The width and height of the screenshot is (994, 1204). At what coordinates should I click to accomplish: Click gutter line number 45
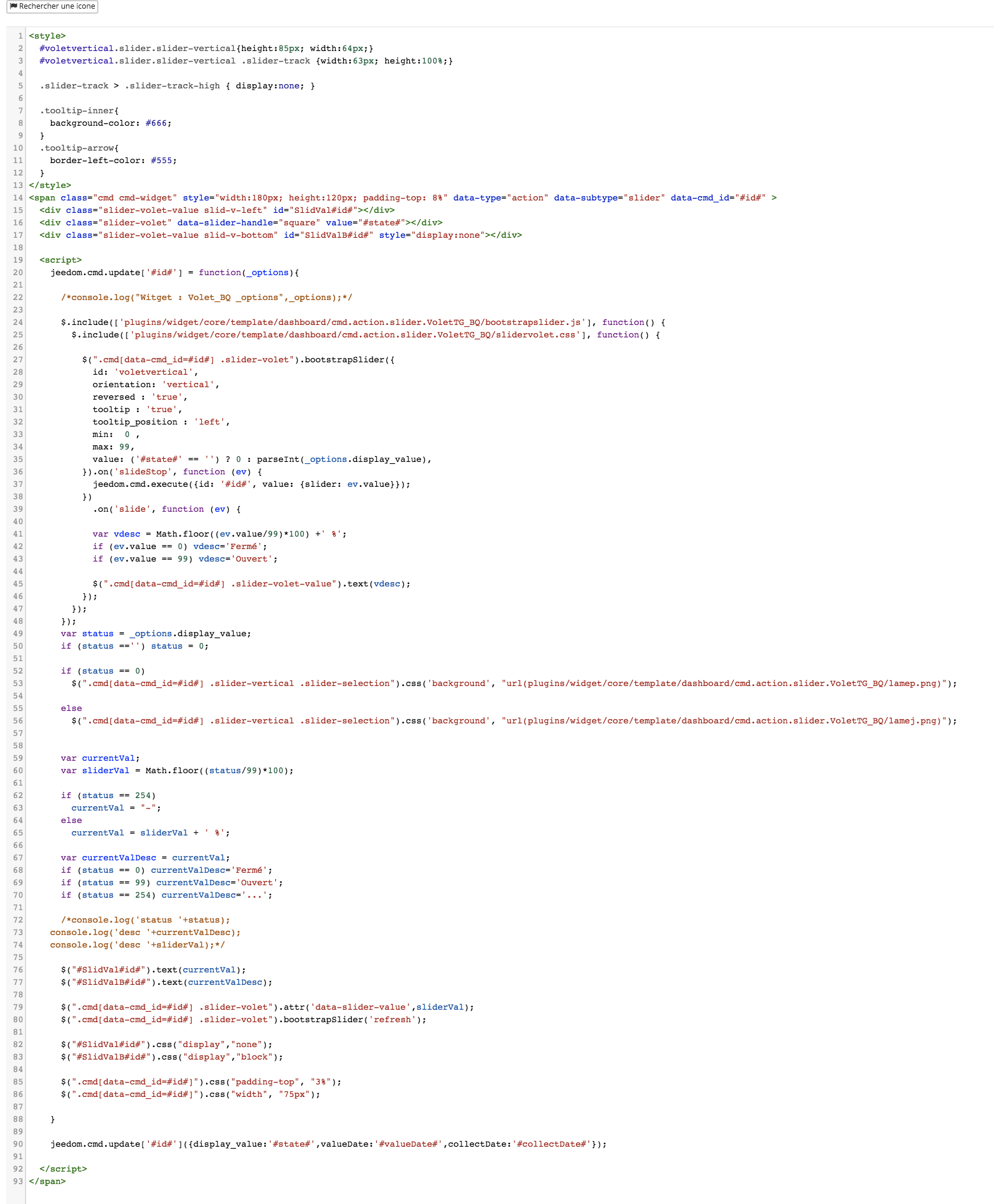(18, 584)
